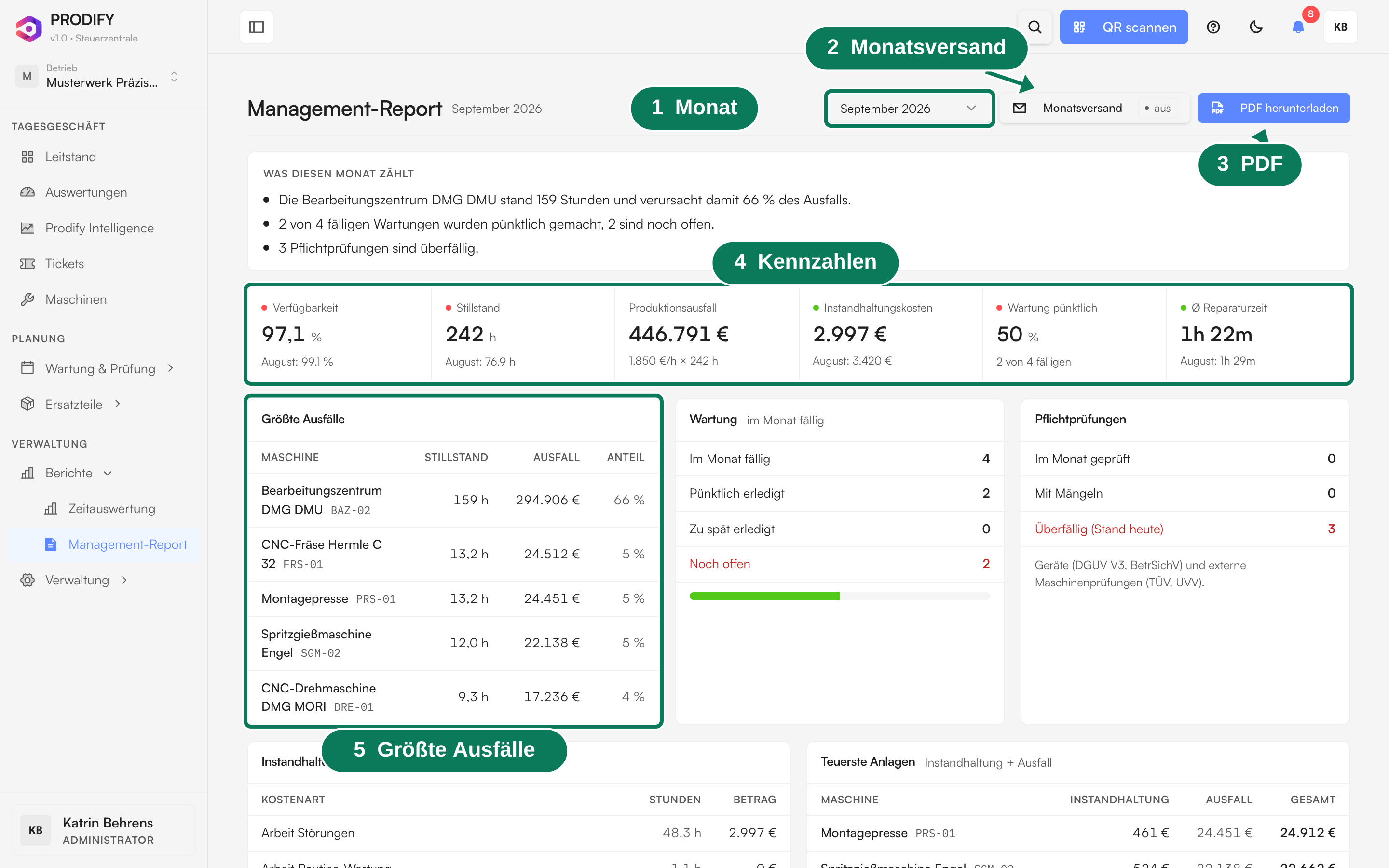Image resolution: width=1389 pixels, height=868 pixels.
Task: Open the search magnifier icon
Action: click(x=1035, y=27)
